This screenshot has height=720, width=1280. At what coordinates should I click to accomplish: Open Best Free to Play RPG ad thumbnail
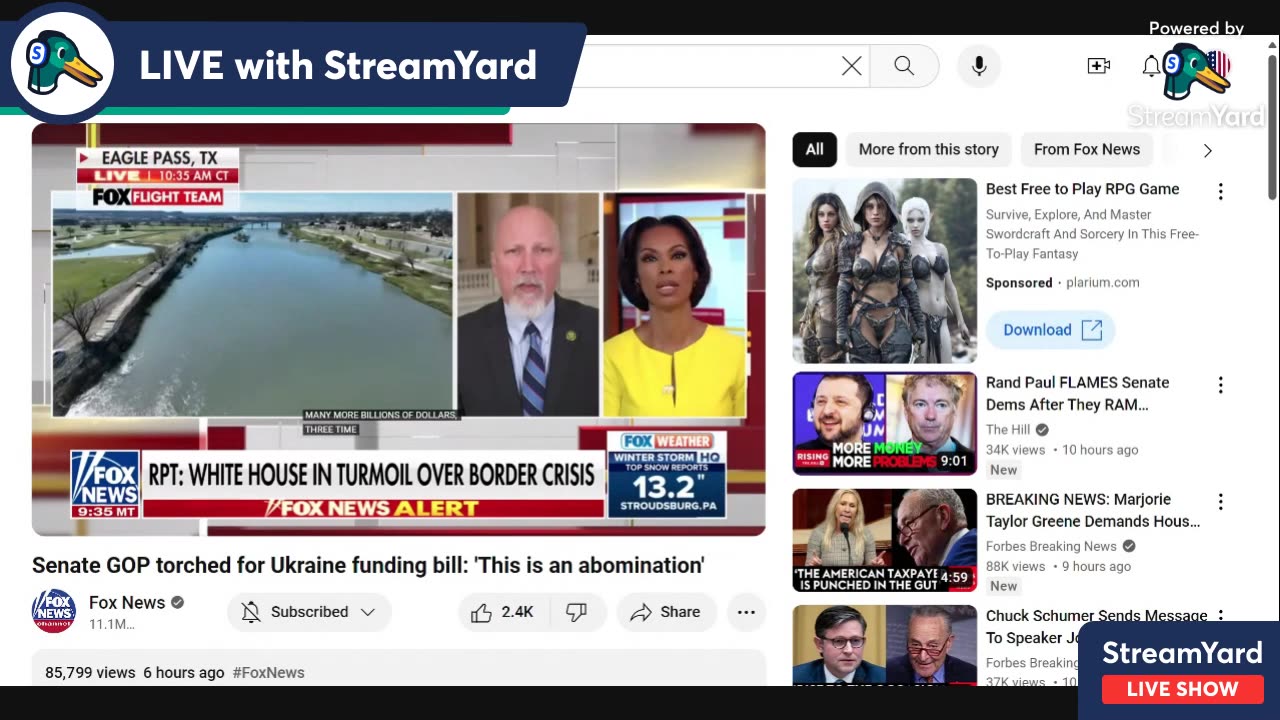[x=885, y=270]
